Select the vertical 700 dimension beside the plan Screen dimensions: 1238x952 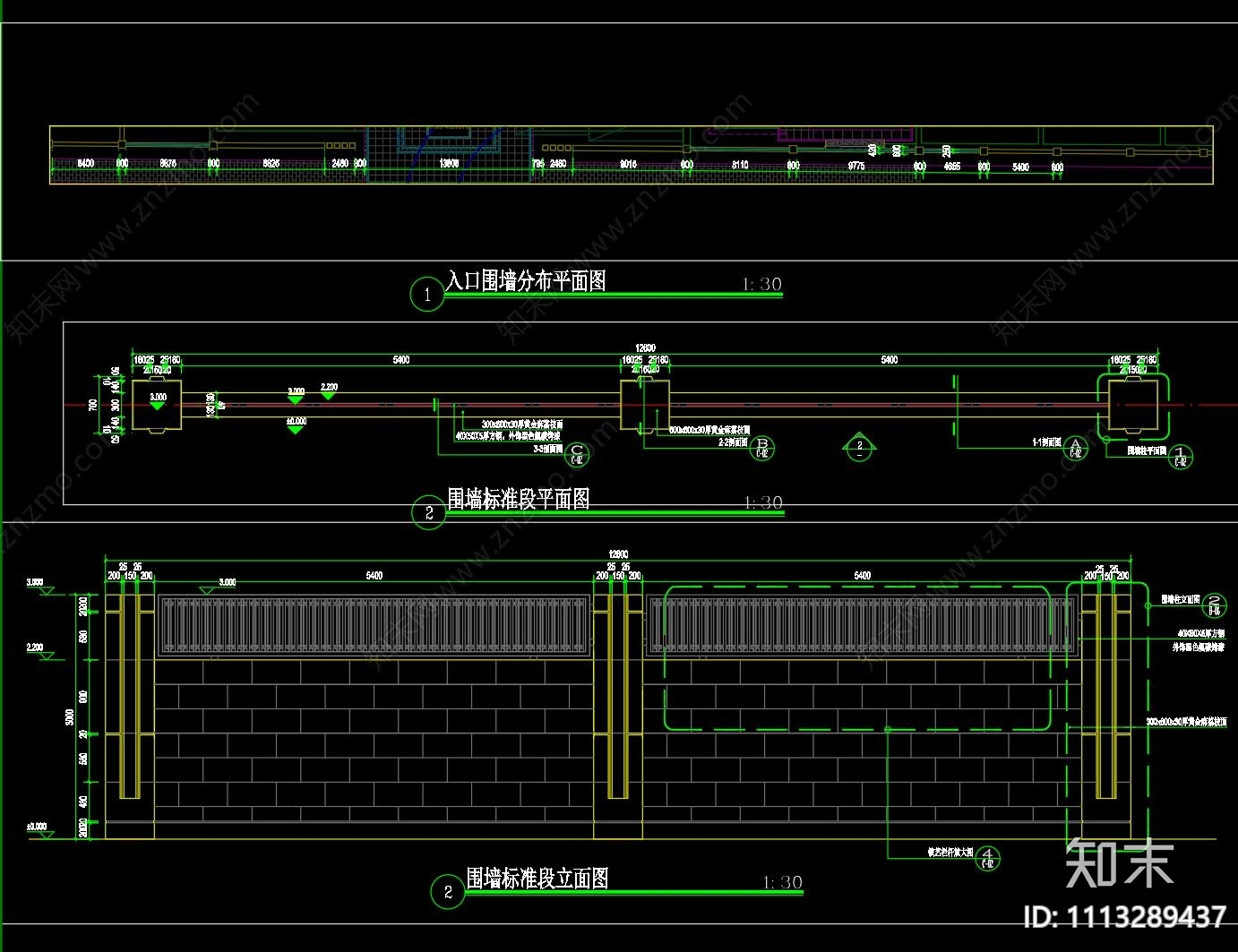pos(93,406)
